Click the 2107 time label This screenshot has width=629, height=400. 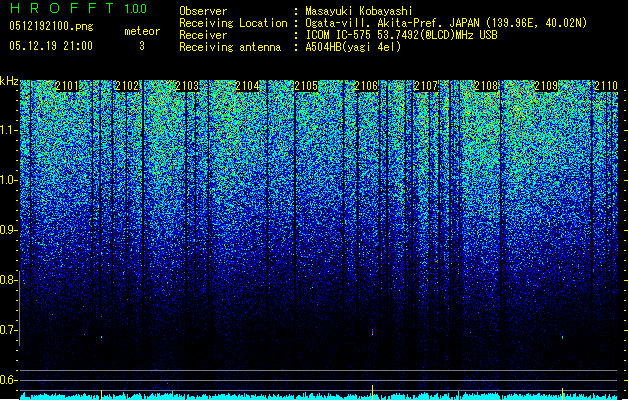(426, 86)
